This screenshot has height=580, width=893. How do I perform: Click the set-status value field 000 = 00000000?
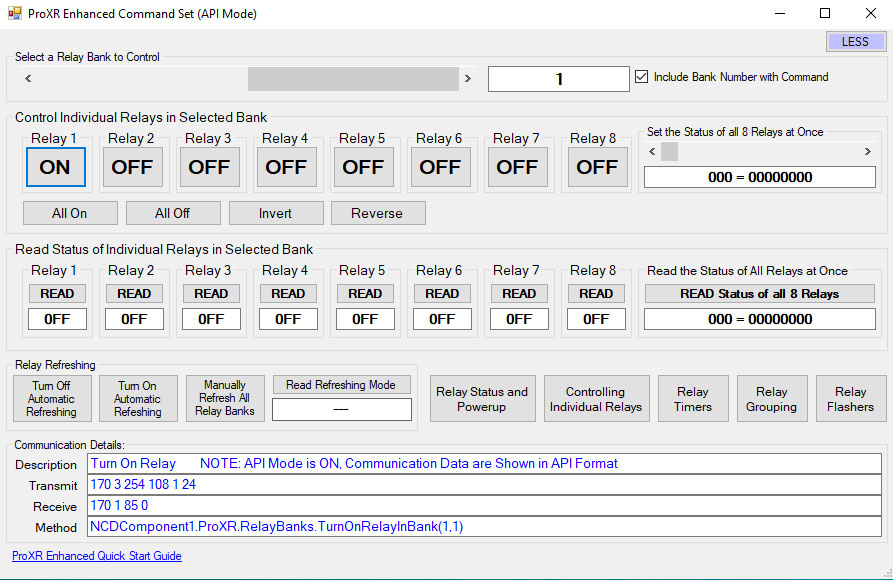click(x=760, y=177)
